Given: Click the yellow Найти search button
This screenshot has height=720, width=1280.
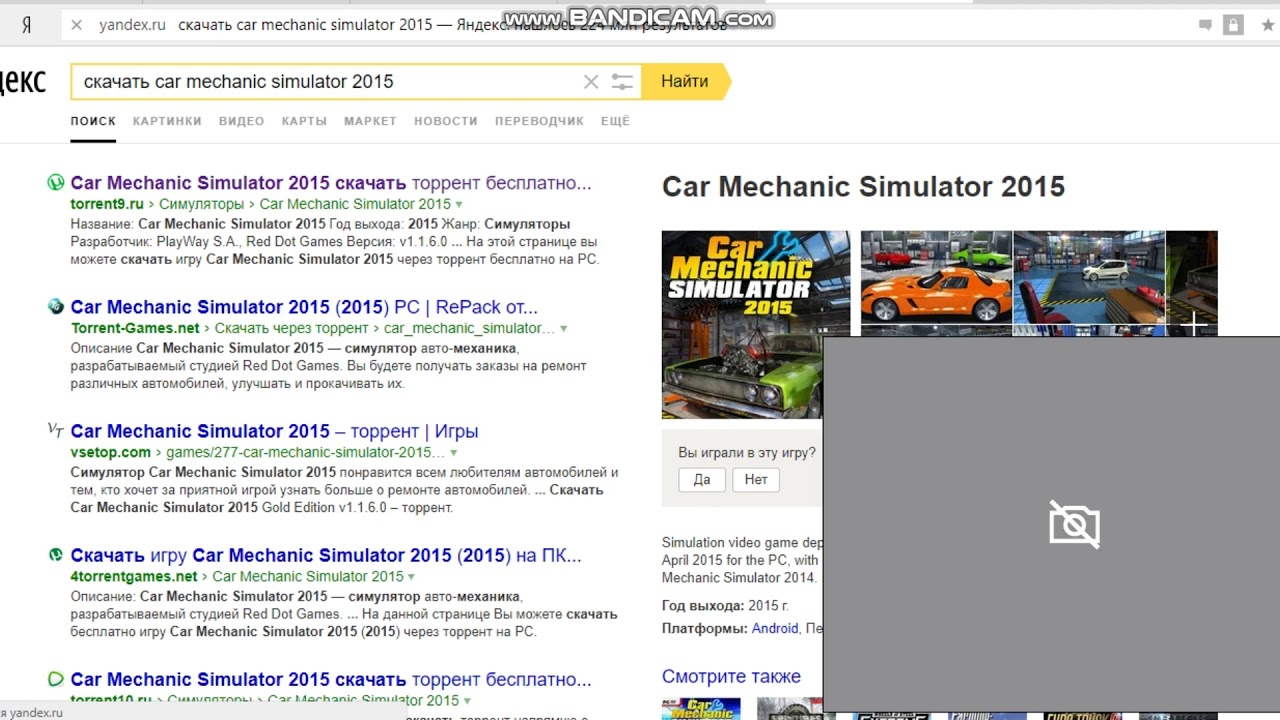Looking at the screenshot, I should (685, 82).
